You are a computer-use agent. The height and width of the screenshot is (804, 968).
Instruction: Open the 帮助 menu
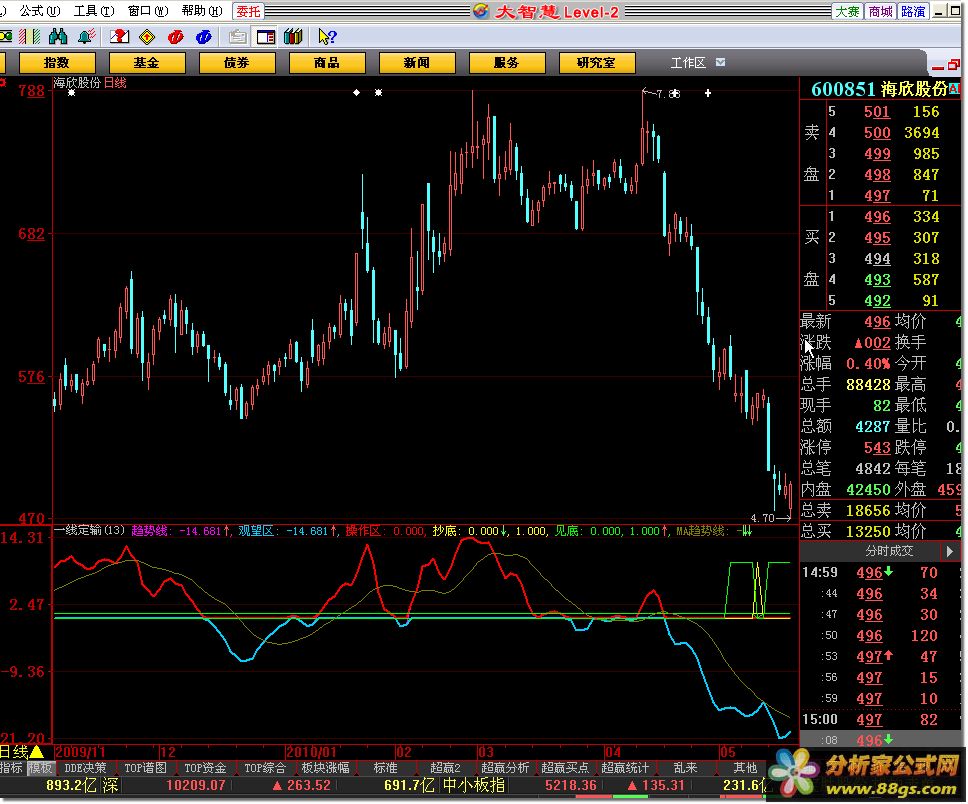[x=202, y=11]
